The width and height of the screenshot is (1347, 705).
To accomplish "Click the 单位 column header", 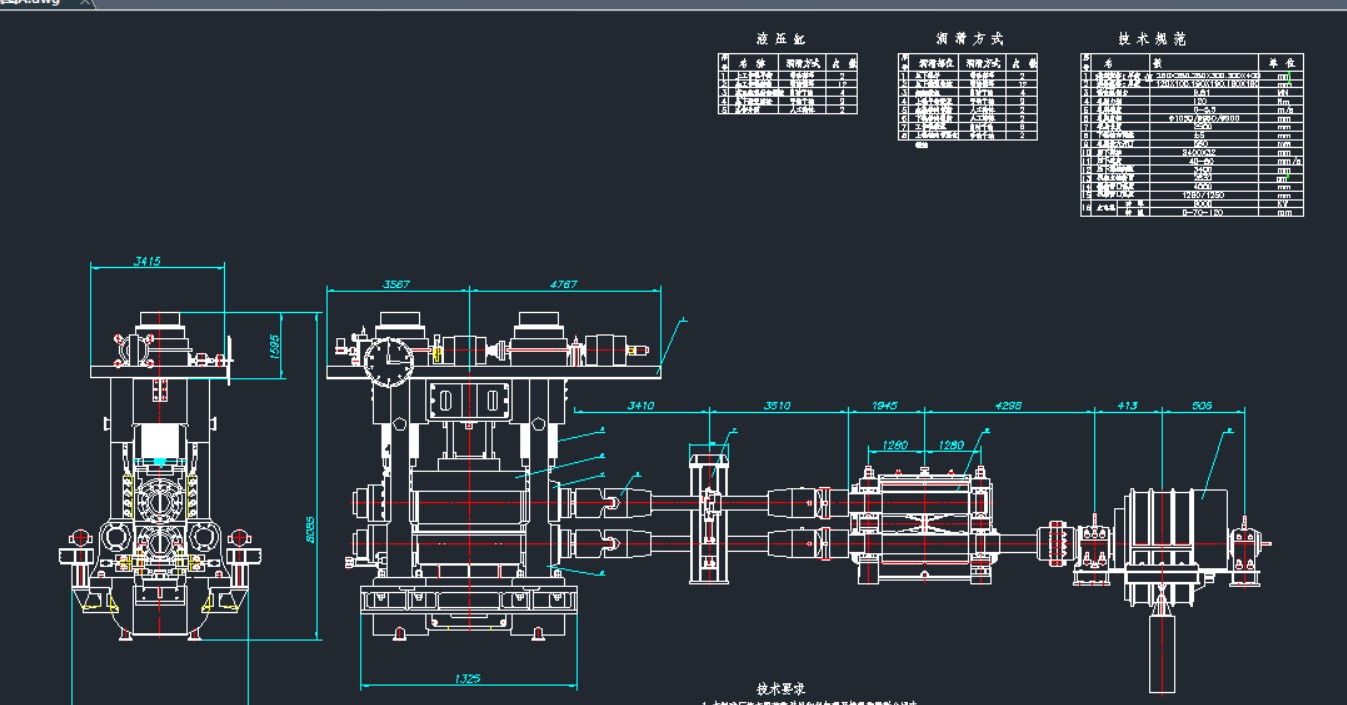I will click(1281, 63).
